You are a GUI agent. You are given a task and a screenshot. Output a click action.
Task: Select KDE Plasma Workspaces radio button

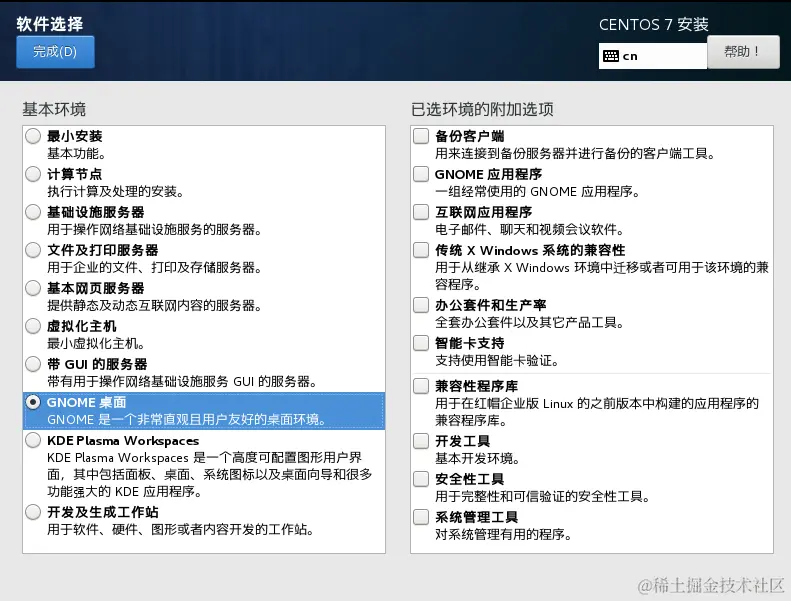33,440
